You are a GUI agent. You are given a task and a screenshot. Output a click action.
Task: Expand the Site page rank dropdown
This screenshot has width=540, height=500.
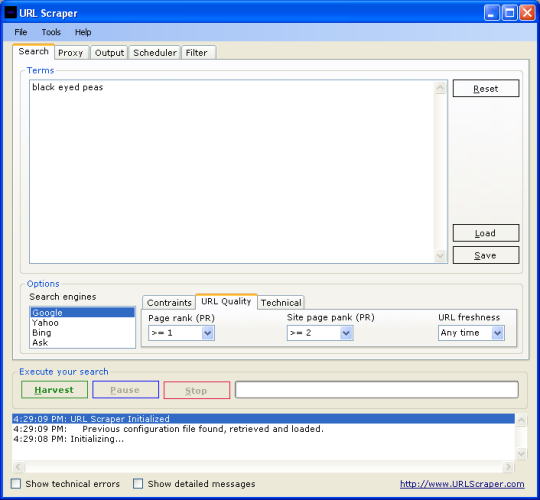click(x=346, y=333)
